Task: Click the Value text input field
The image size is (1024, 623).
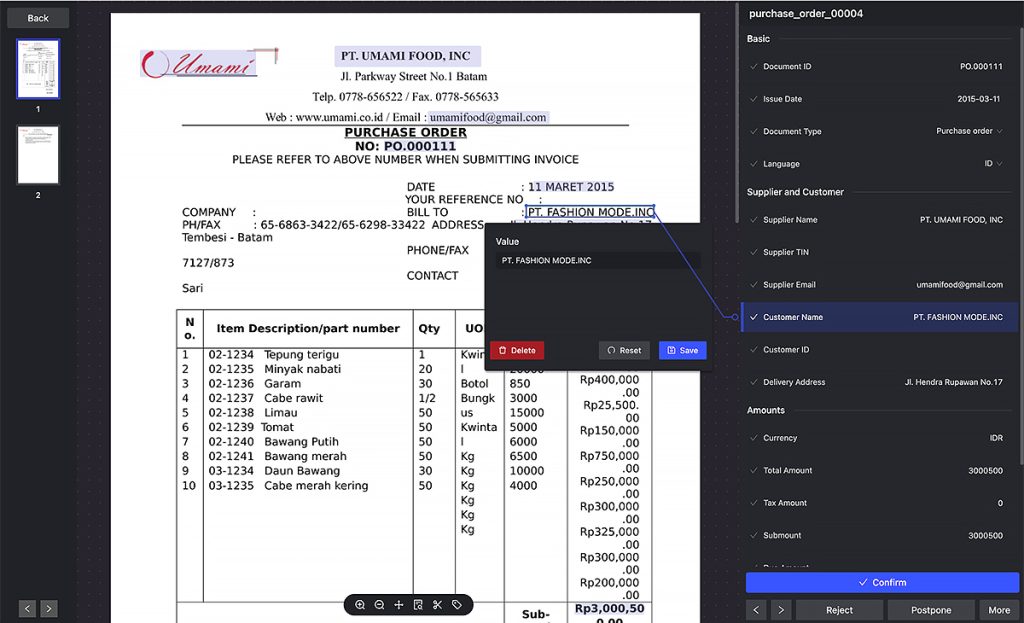Action: (x=598, y=261)
